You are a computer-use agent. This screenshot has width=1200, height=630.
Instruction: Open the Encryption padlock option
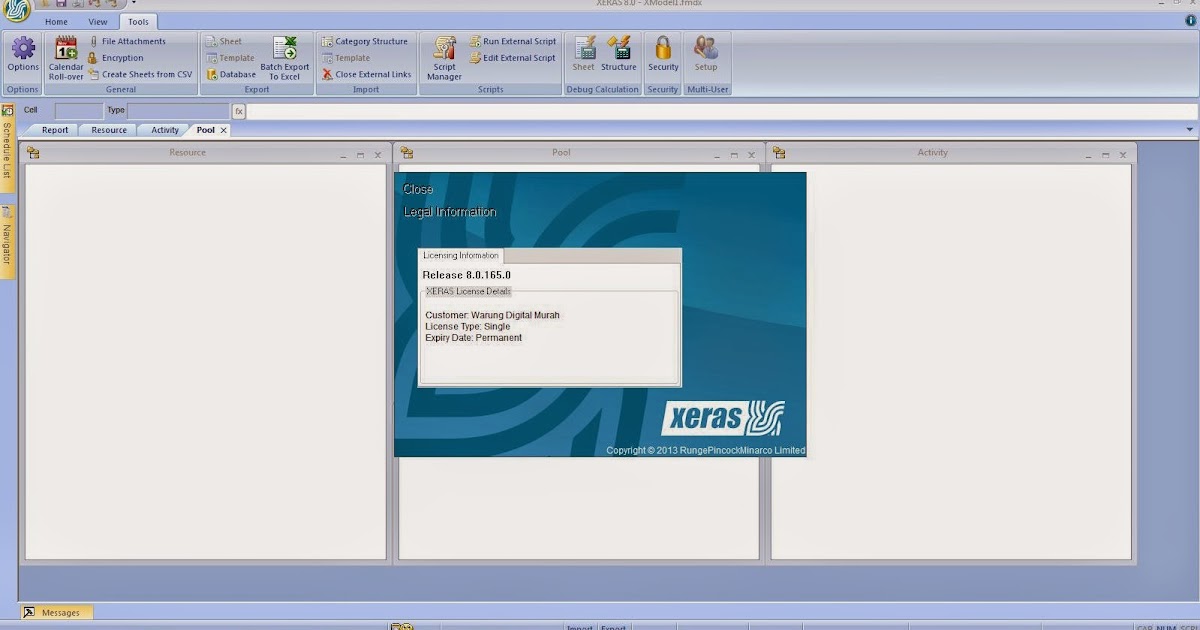click(x=116, y=58)
